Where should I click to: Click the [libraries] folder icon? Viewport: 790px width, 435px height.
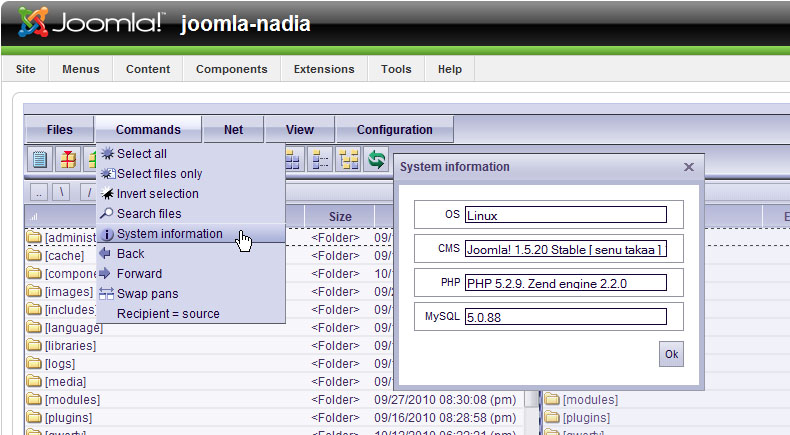click(x=34, y=345)
